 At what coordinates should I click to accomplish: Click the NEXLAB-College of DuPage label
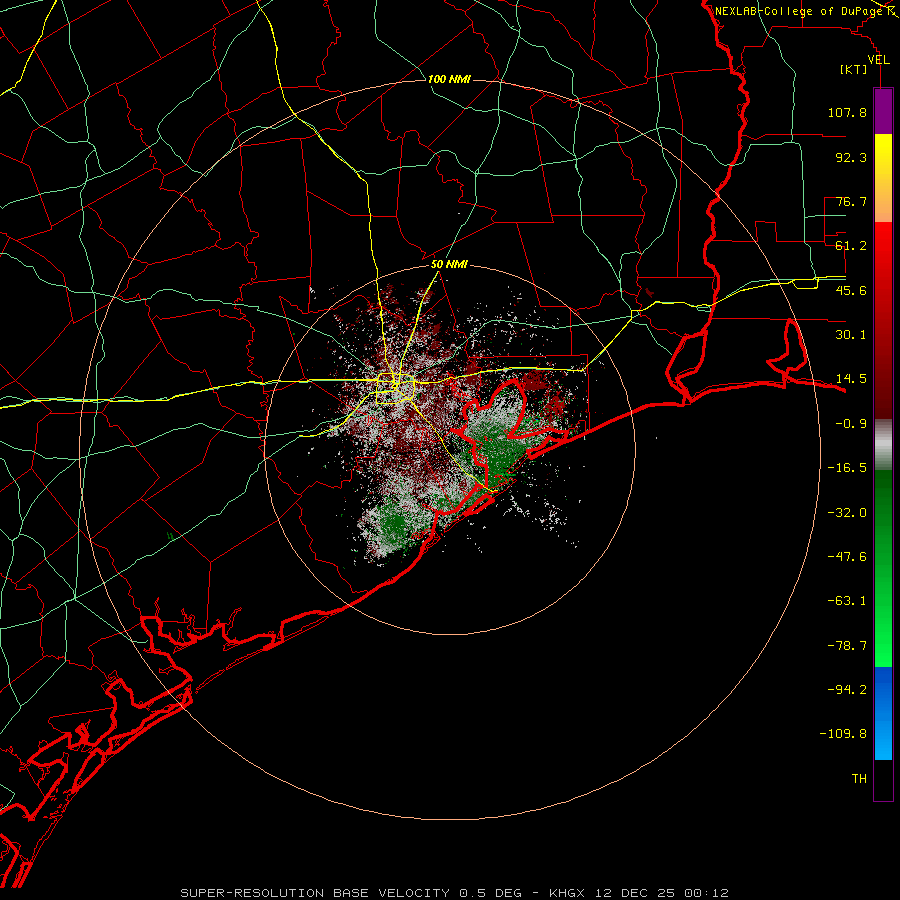coord(799,11)
